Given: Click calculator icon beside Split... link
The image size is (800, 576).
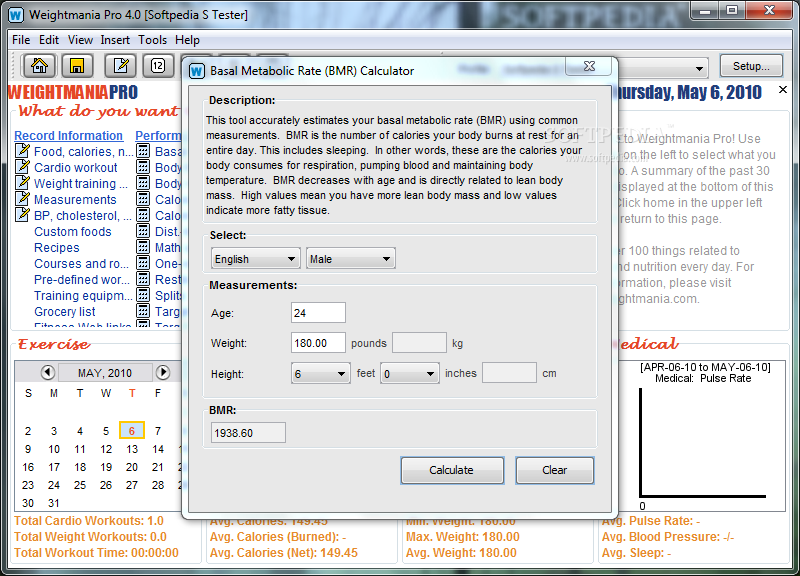Looking at the screenshot, I should tap(143, 295).
